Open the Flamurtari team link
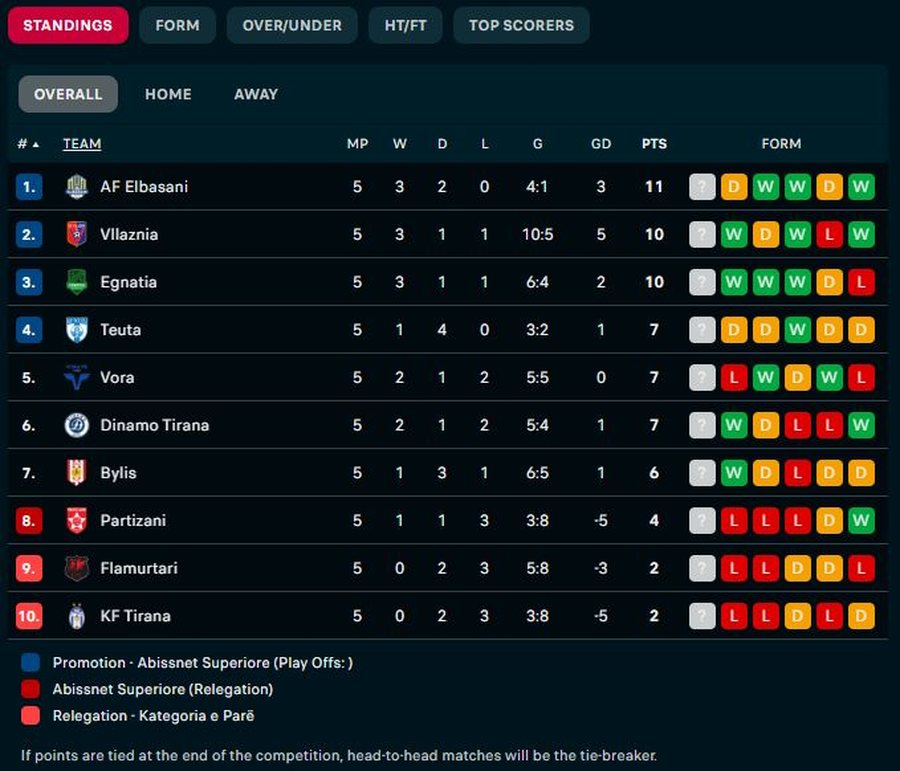 (x=139, y=568)
